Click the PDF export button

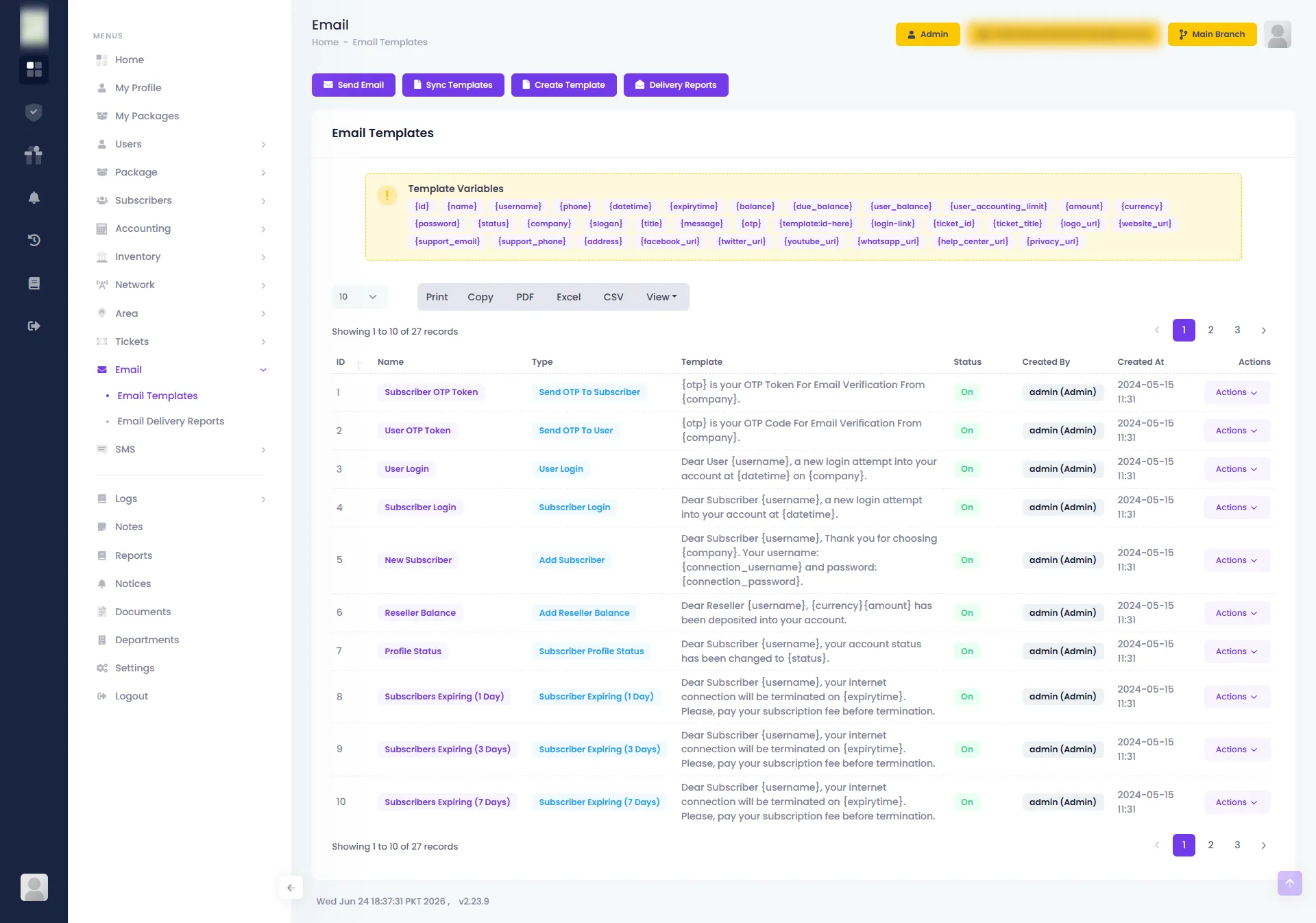525,297
